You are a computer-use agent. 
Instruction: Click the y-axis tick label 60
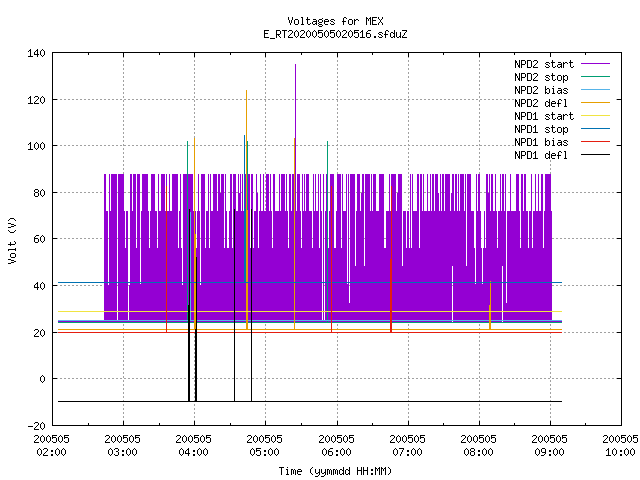coord(39,239)
